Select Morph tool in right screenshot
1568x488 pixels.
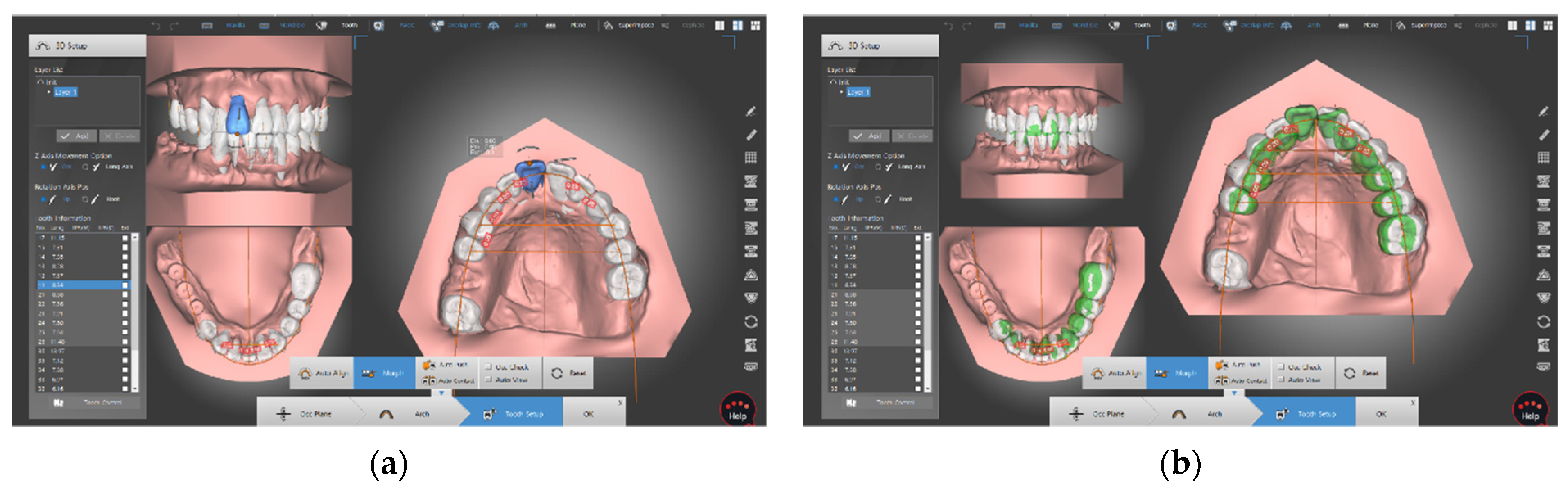click(1177, 373)
